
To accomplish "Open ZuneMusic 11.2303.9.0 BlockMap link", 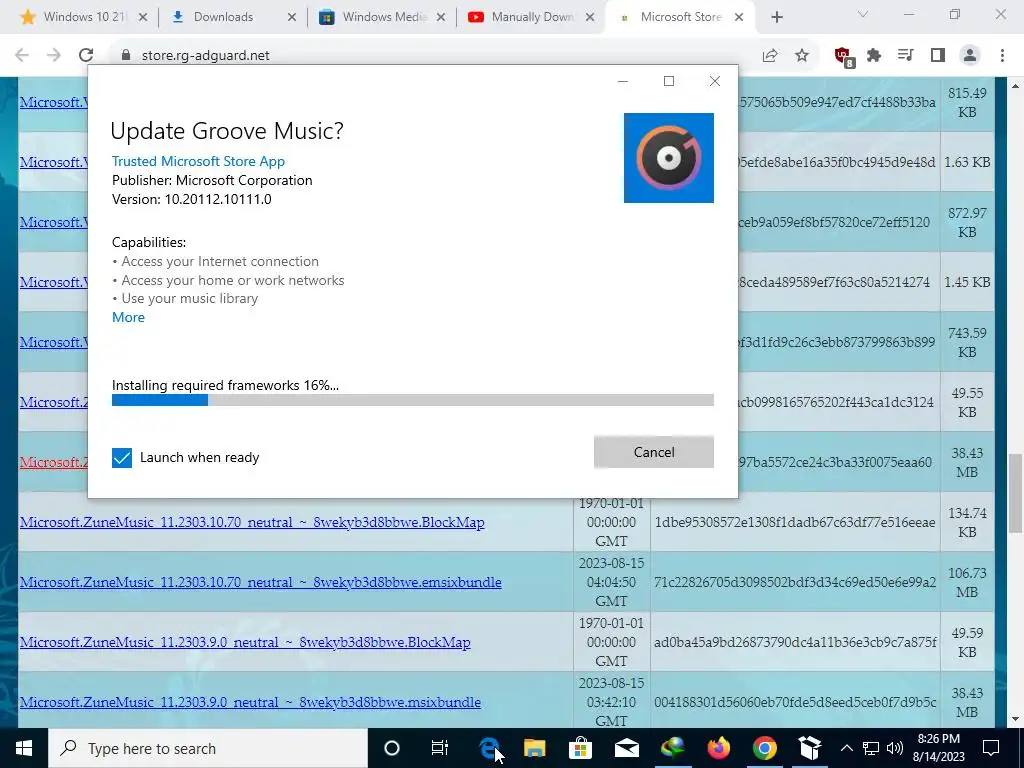I will (245, 642).
